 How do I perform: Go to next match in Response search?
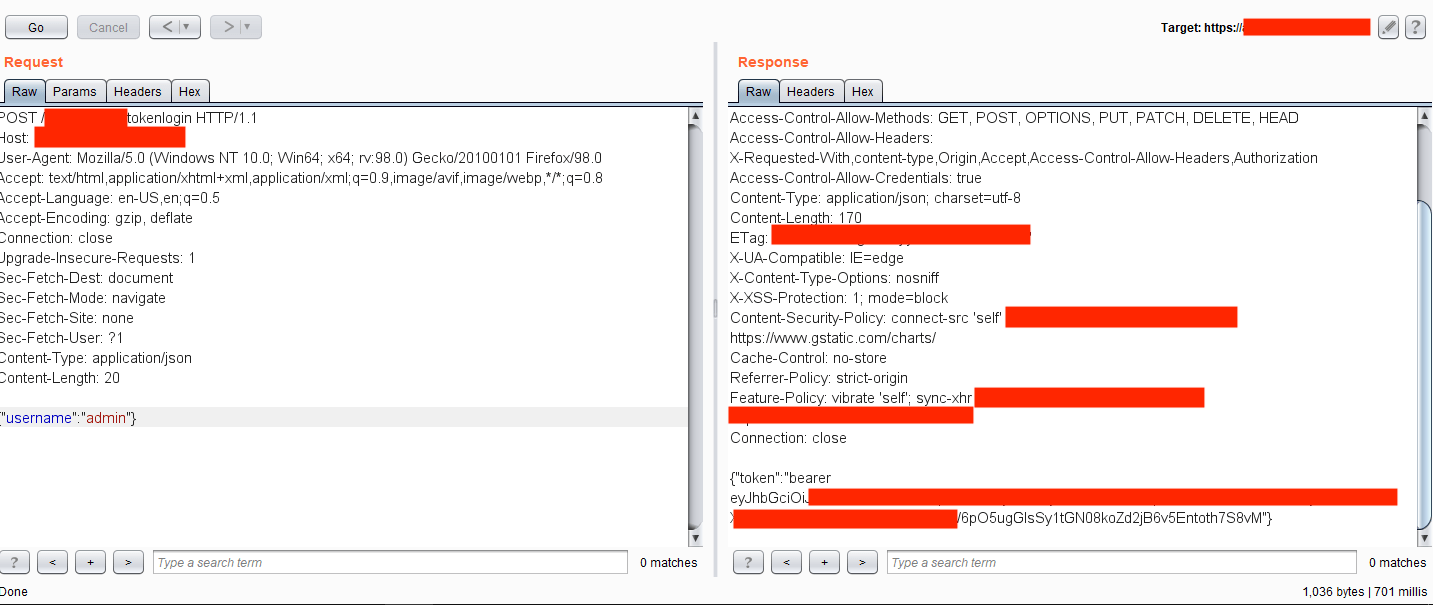click(862, 562)
